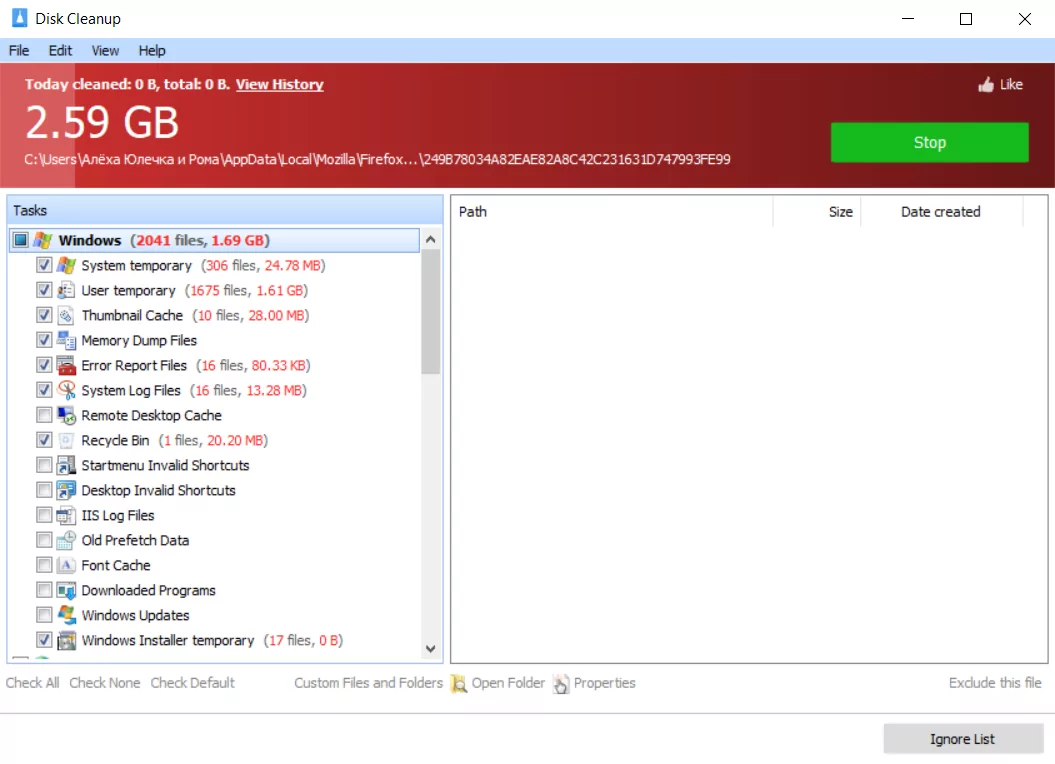Click the IIS Log Files icon
1055x764 pixels.
point(66,515)
